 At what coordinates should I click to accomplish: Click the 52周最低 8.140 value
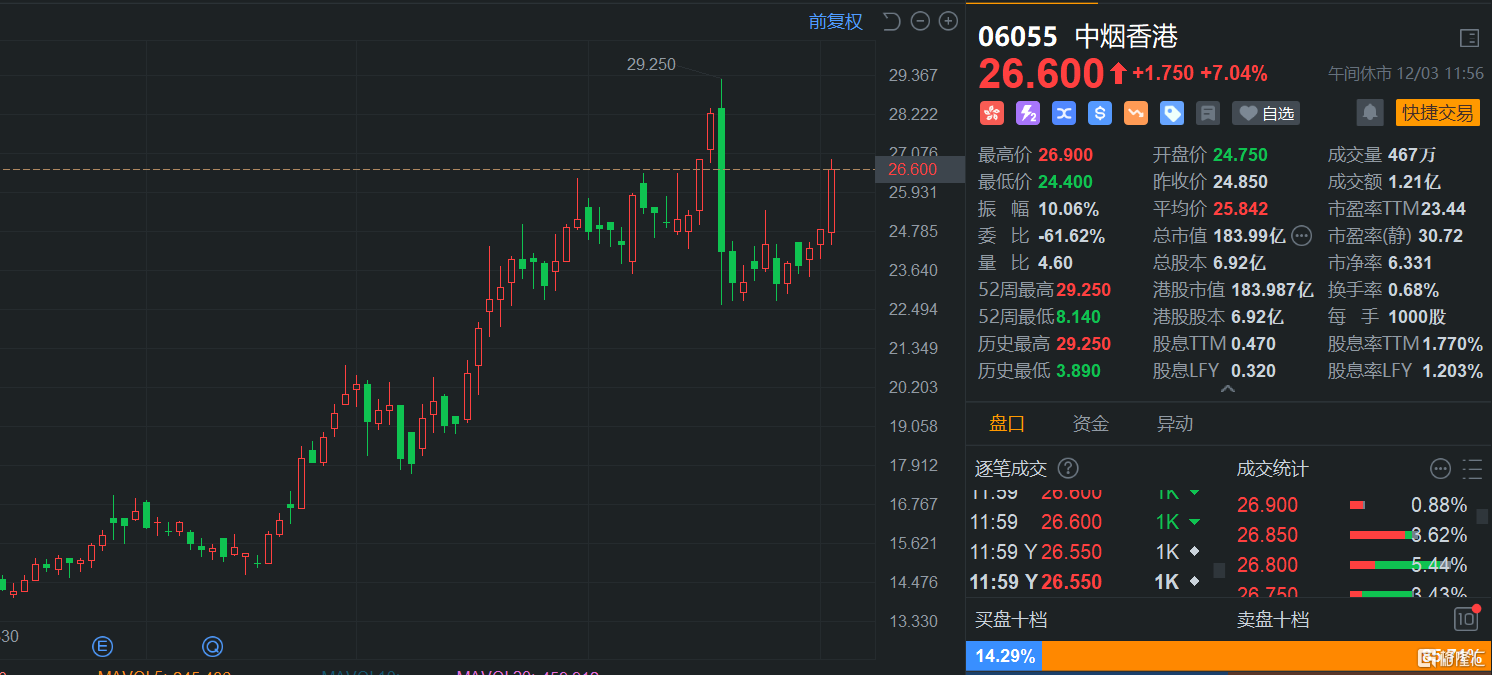click(1078, 317)
